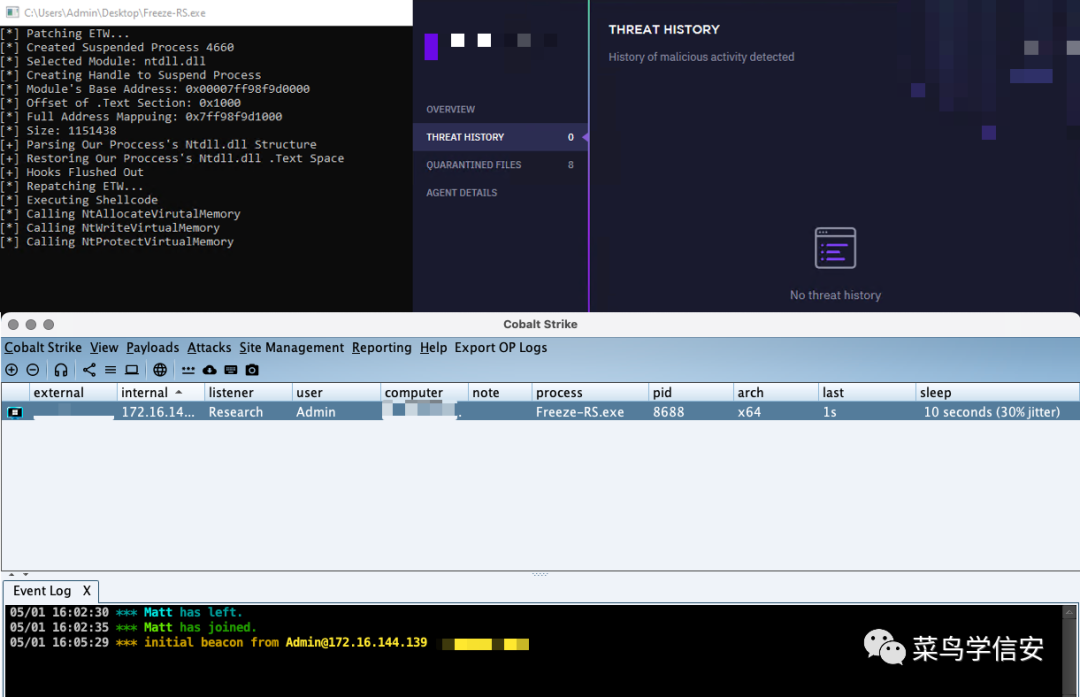Click the split pane divider handle above Event Log
Image resolution: width=1080 pixels, height=697 pixels.
(x=540, y=574)
